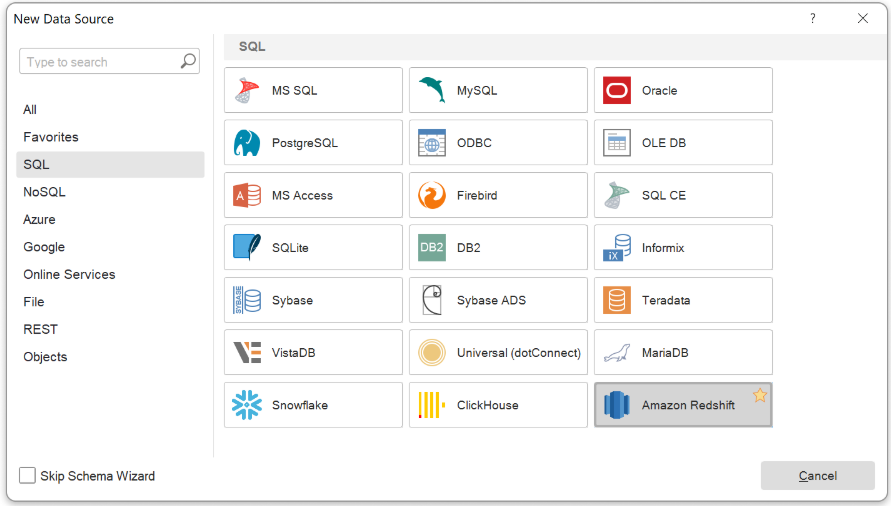Choose the SQL CE icon
891x506 pixels.
[617, 196]
